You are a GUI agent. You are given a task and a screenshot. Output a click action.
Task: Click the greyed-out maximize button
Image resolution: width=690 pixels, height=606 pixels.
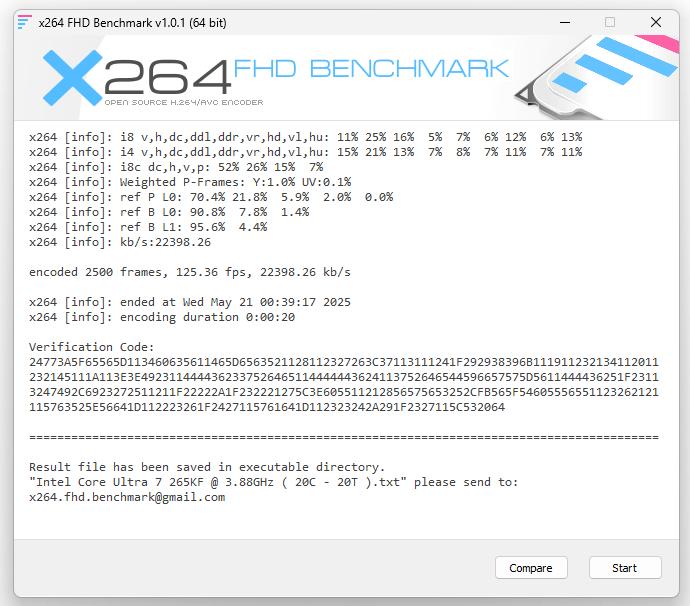tap(610, 22)
